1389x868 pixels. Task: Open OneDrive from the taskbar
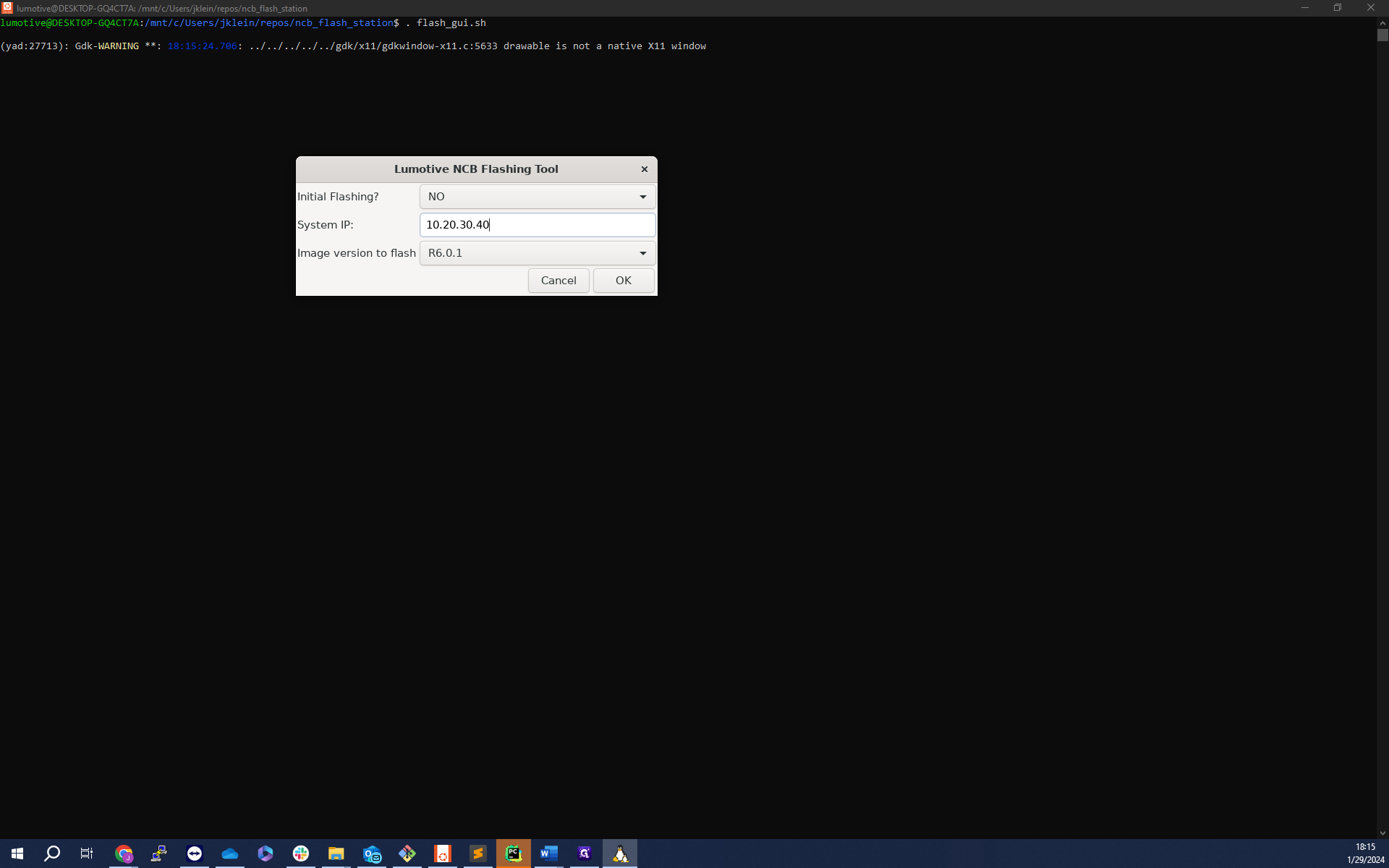(x=230, y=854)
